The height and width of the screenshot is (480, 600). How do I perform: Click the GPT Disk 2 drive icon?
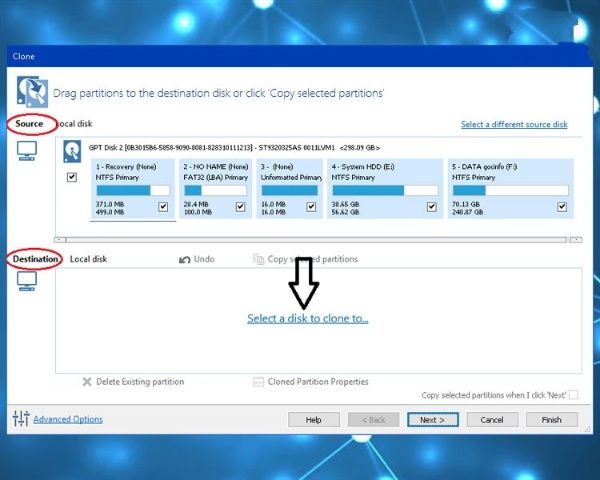(73, 151)
